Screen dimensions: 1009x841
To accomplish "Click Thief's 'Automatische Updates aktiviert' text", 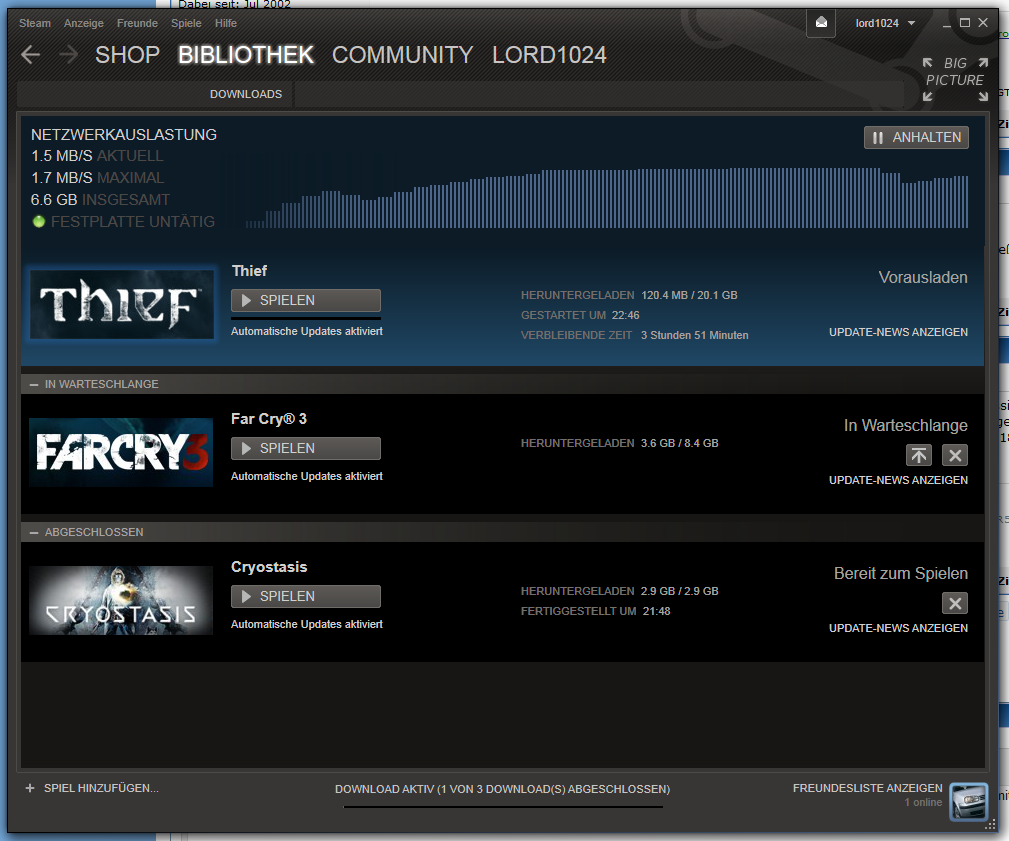I will coord(307,331).
